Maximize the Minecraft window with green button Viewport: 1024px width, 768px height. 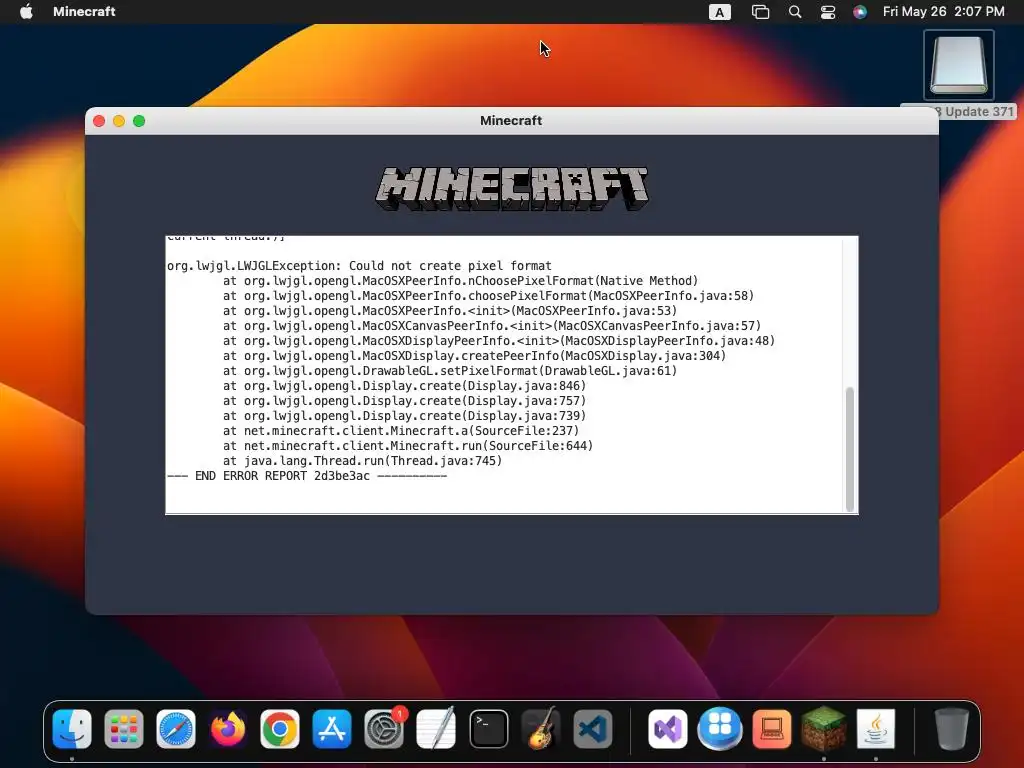click(x=139, y=121)
